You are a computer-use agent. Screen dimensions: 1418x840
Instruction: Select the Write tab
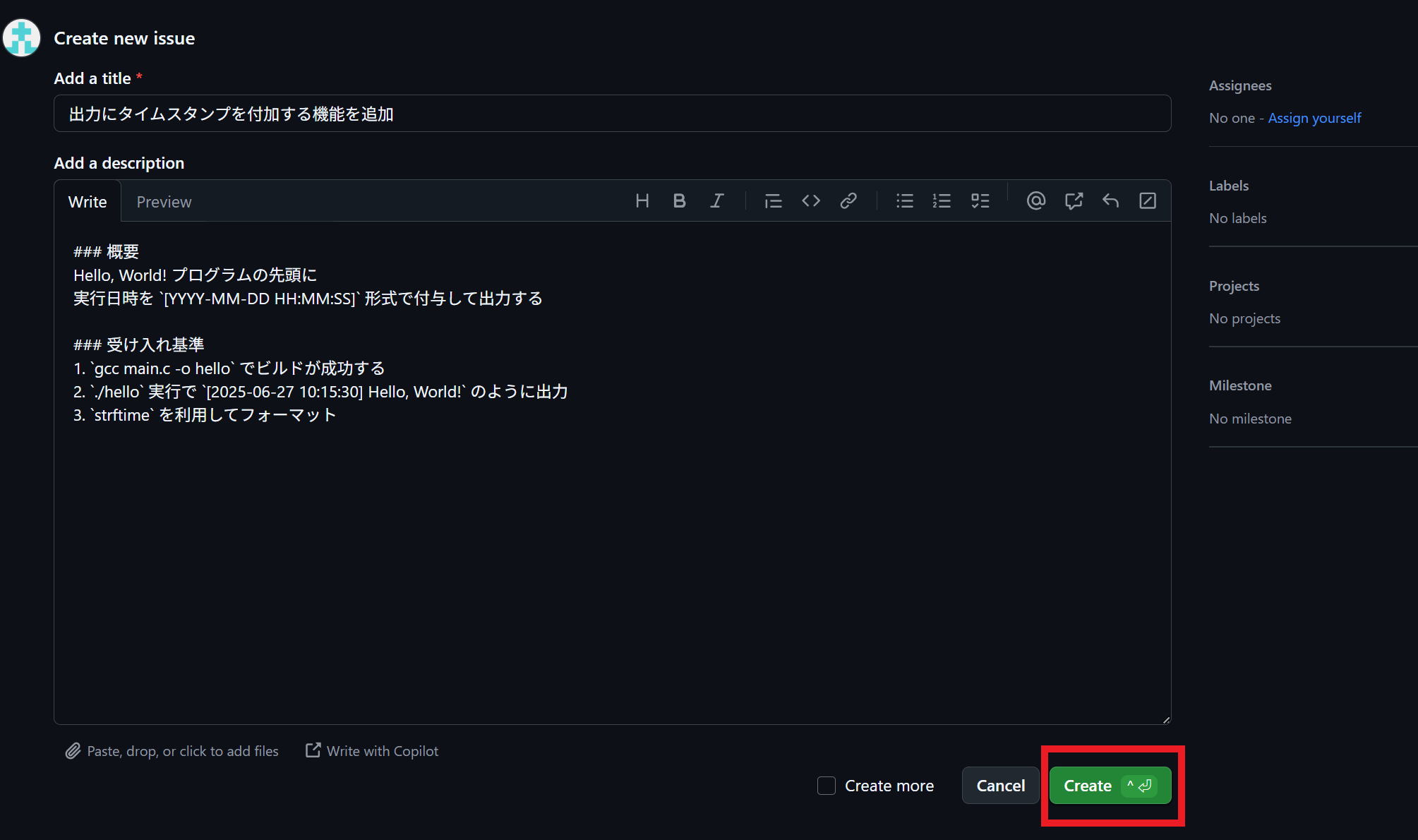(87, 201)
